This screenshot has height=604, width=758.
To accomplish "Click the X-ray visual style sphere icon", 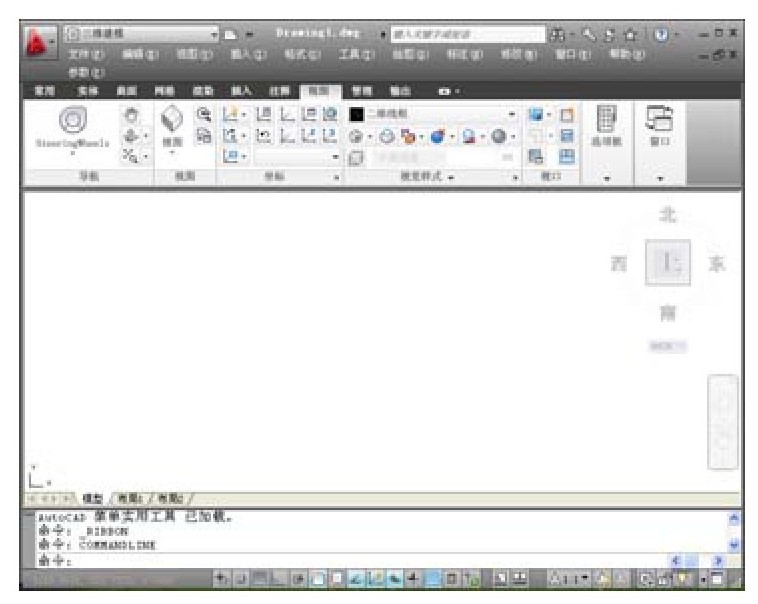I will coord(387,137).
